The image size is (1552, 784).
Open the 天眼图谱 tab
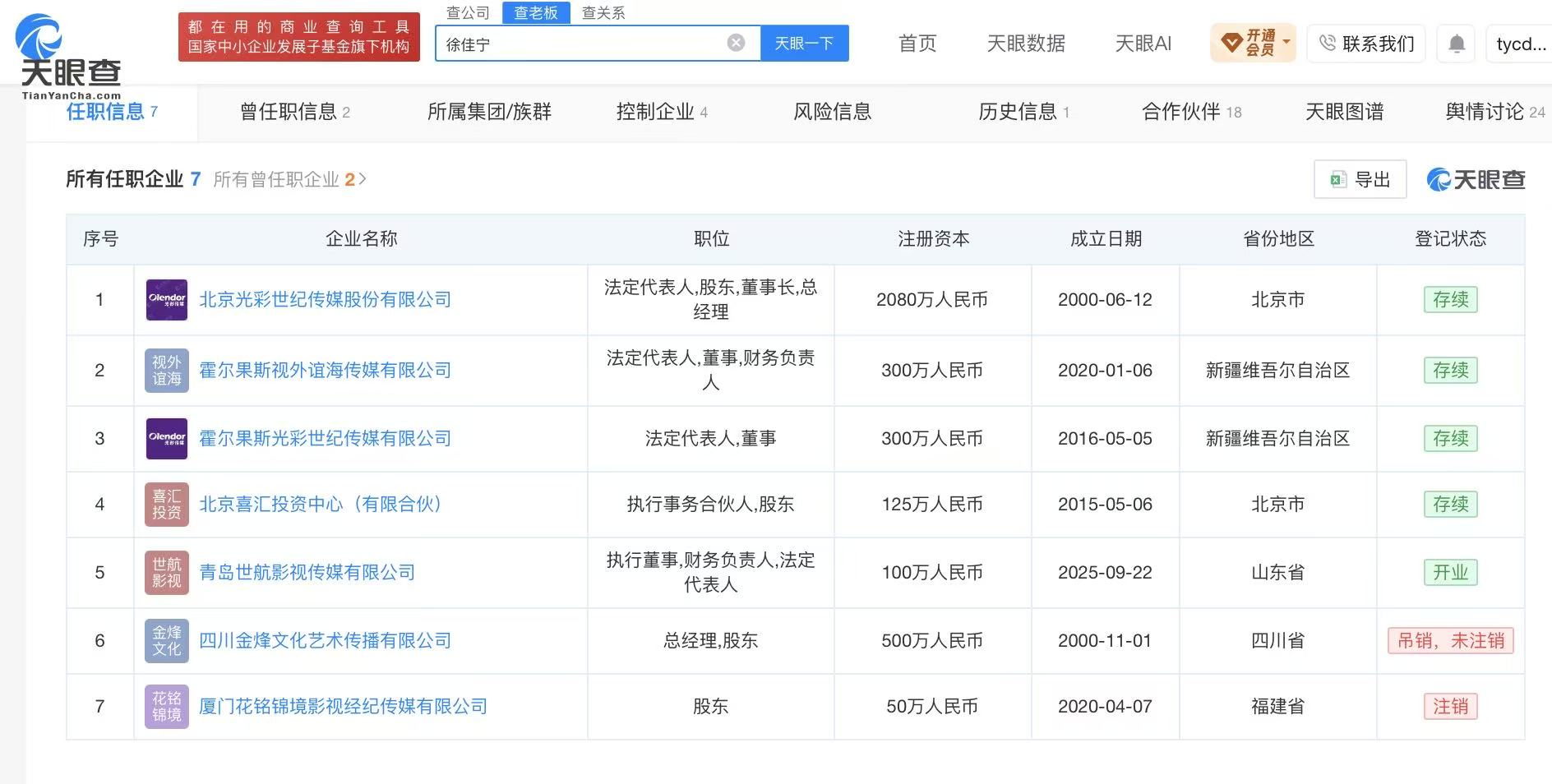(x=1344, y=112)
